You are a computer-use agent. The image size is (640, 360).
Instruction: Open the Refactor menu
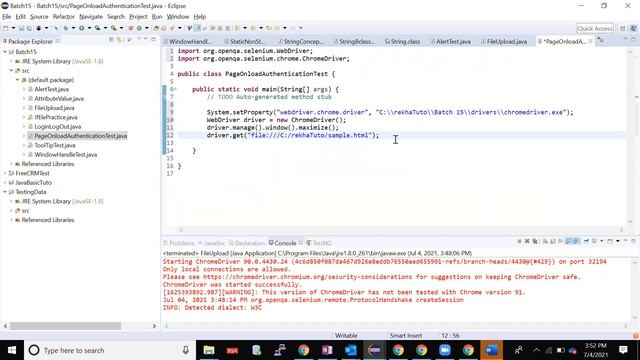pos(64,17)
